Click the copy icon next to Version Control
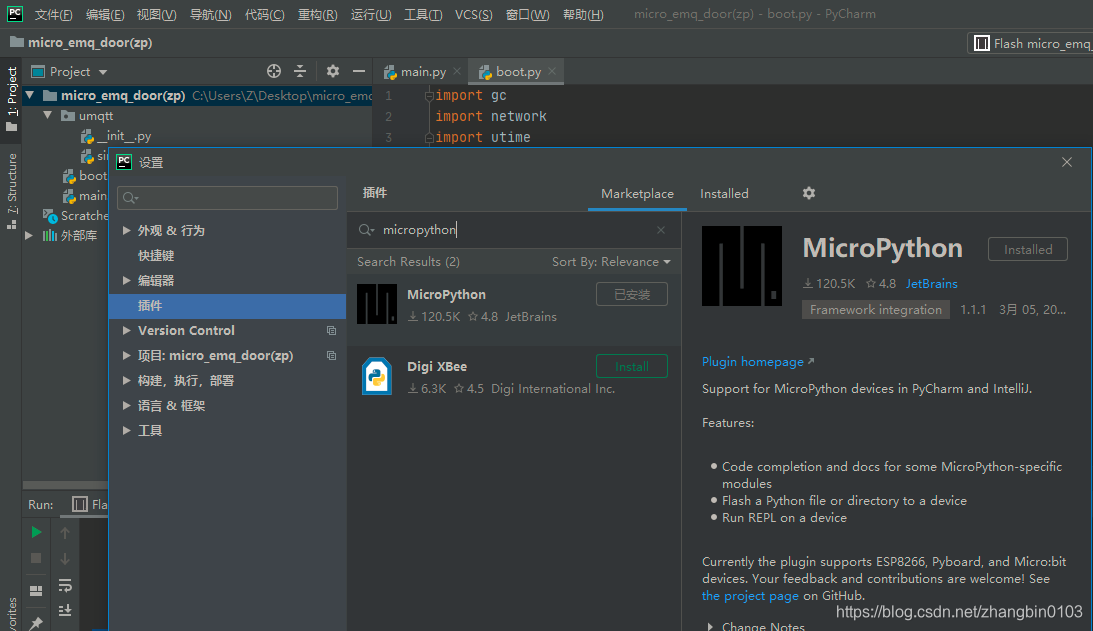This screenshot has height=631, width=1093. coord(332,330)
